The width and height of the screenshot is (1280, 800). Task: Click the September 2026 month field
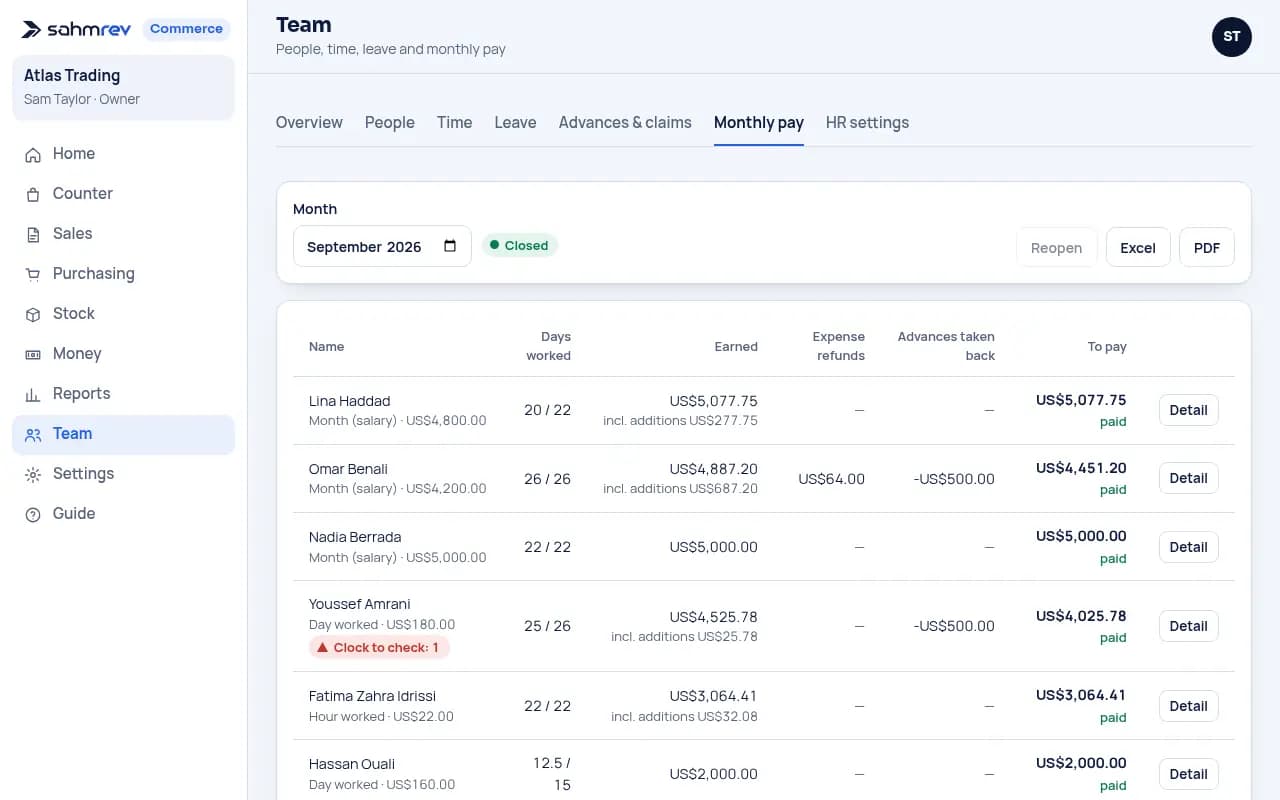point(382,246)
